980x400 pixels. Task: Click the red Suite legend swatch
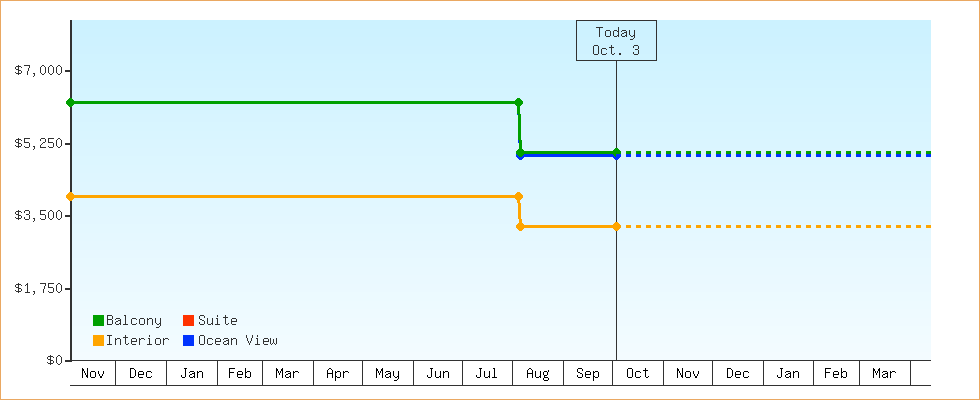pos(188,320)
